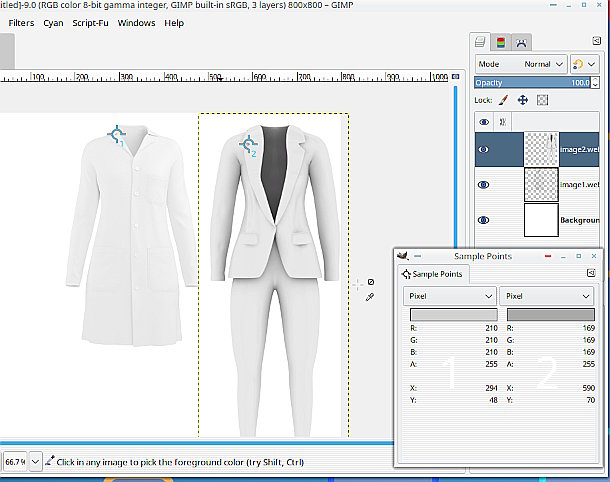This screenshot has width=610, height=482.
Task: Open the Sample Points panel menu button
Action: tap(591, 272)
